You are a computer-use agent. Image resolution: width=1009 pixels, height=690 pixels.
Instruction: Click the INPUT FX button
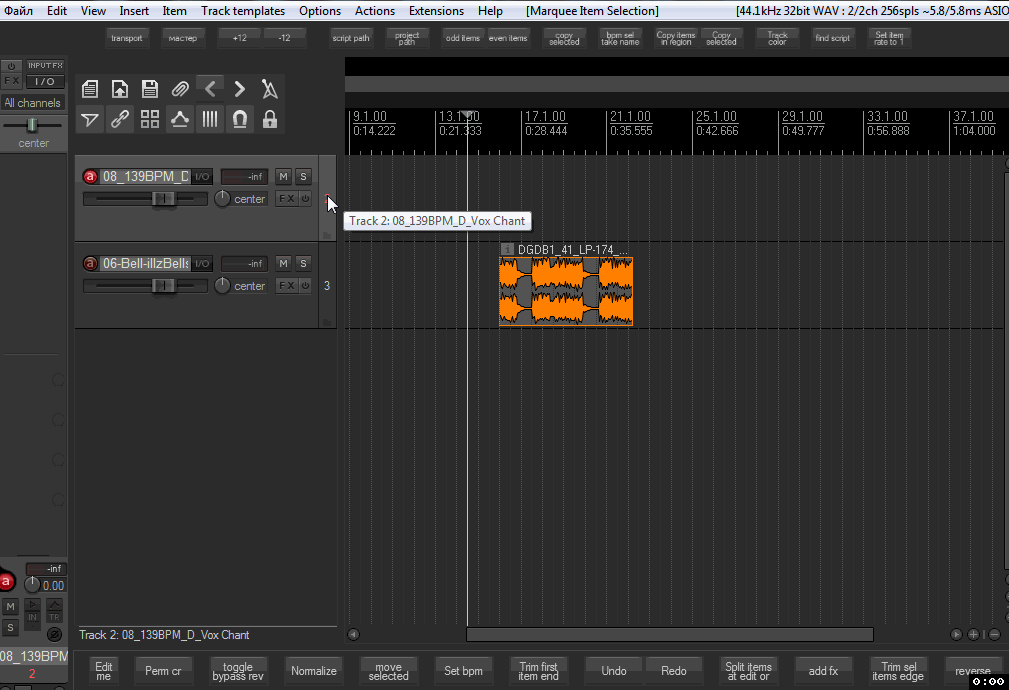pos(45,66)
